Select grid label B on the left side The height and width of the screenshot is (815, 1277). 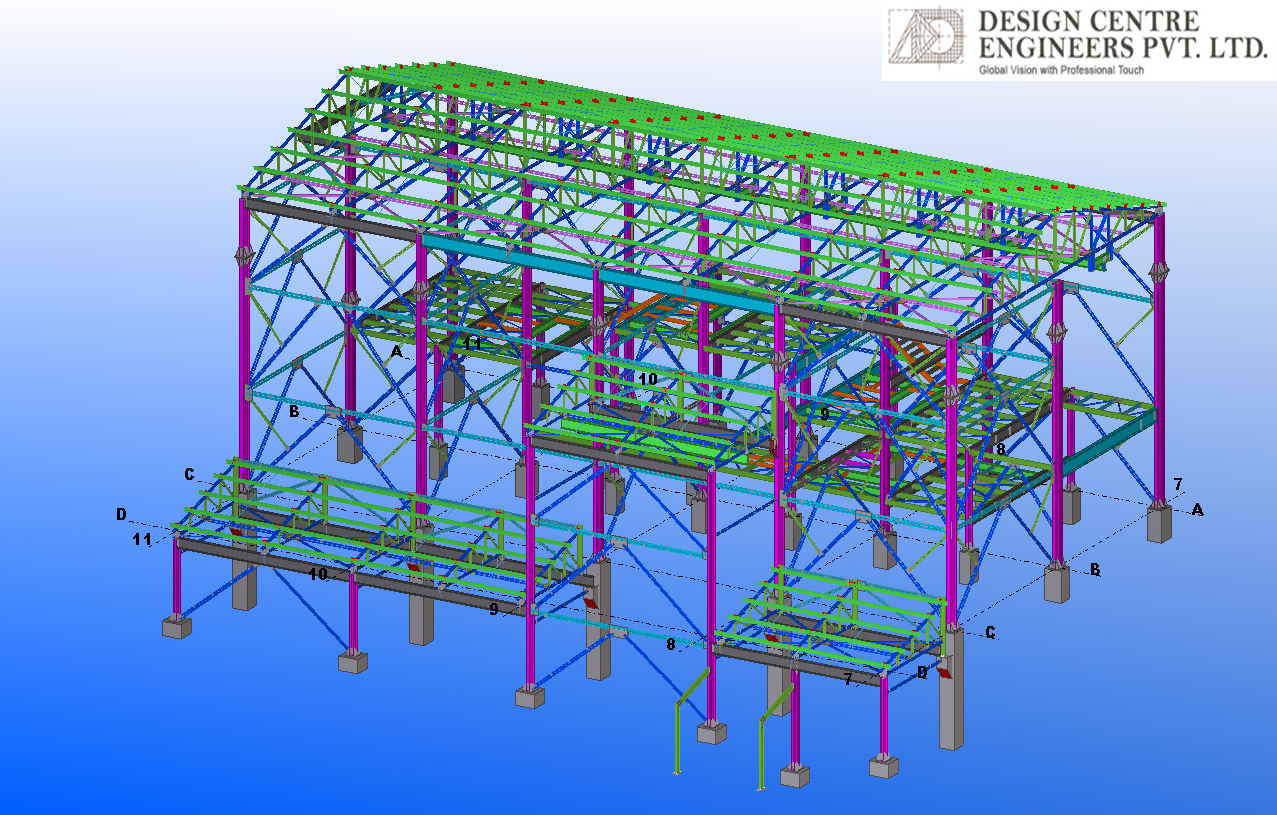[x=294, y=410]
